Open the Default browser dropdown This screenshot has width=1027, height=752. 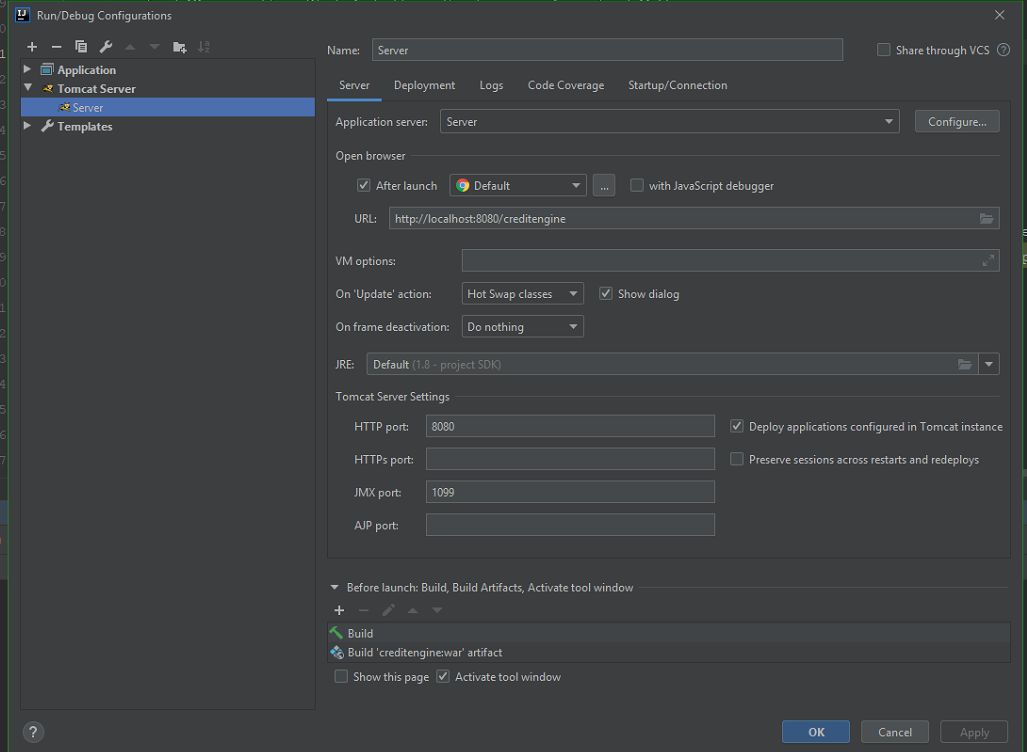click(x=517, y=185)
